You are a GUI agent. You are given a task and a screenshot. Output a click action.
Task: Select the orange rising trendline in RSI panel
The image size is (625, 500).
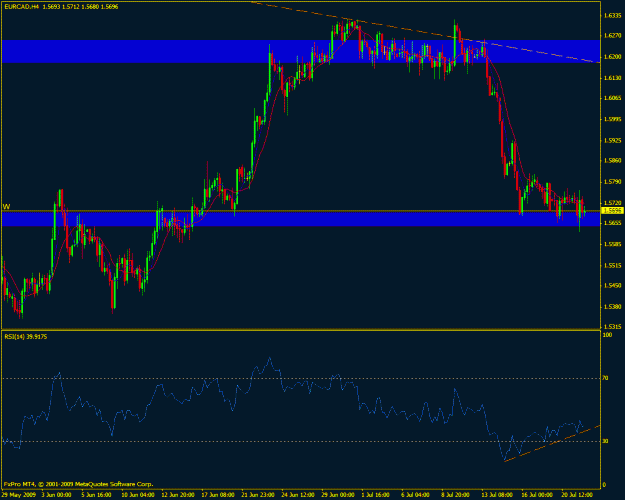[x=552, y=443]
